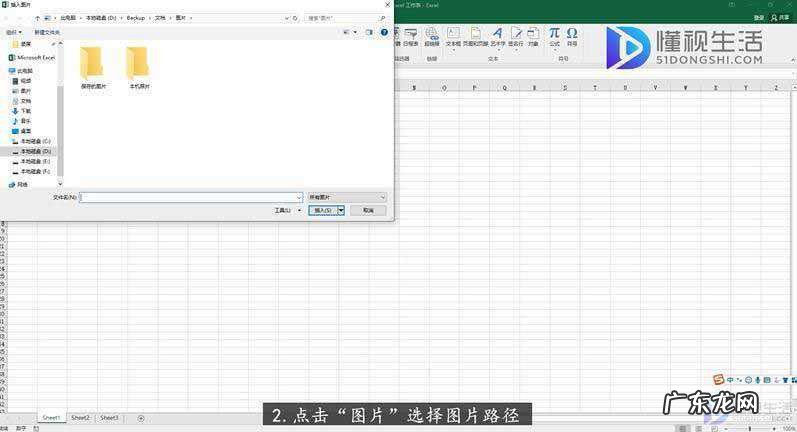797x432 pixels.
Task: Click the 文本框 text box icon in ribbon
Action: pyautogui.click(x=453, y=37)
